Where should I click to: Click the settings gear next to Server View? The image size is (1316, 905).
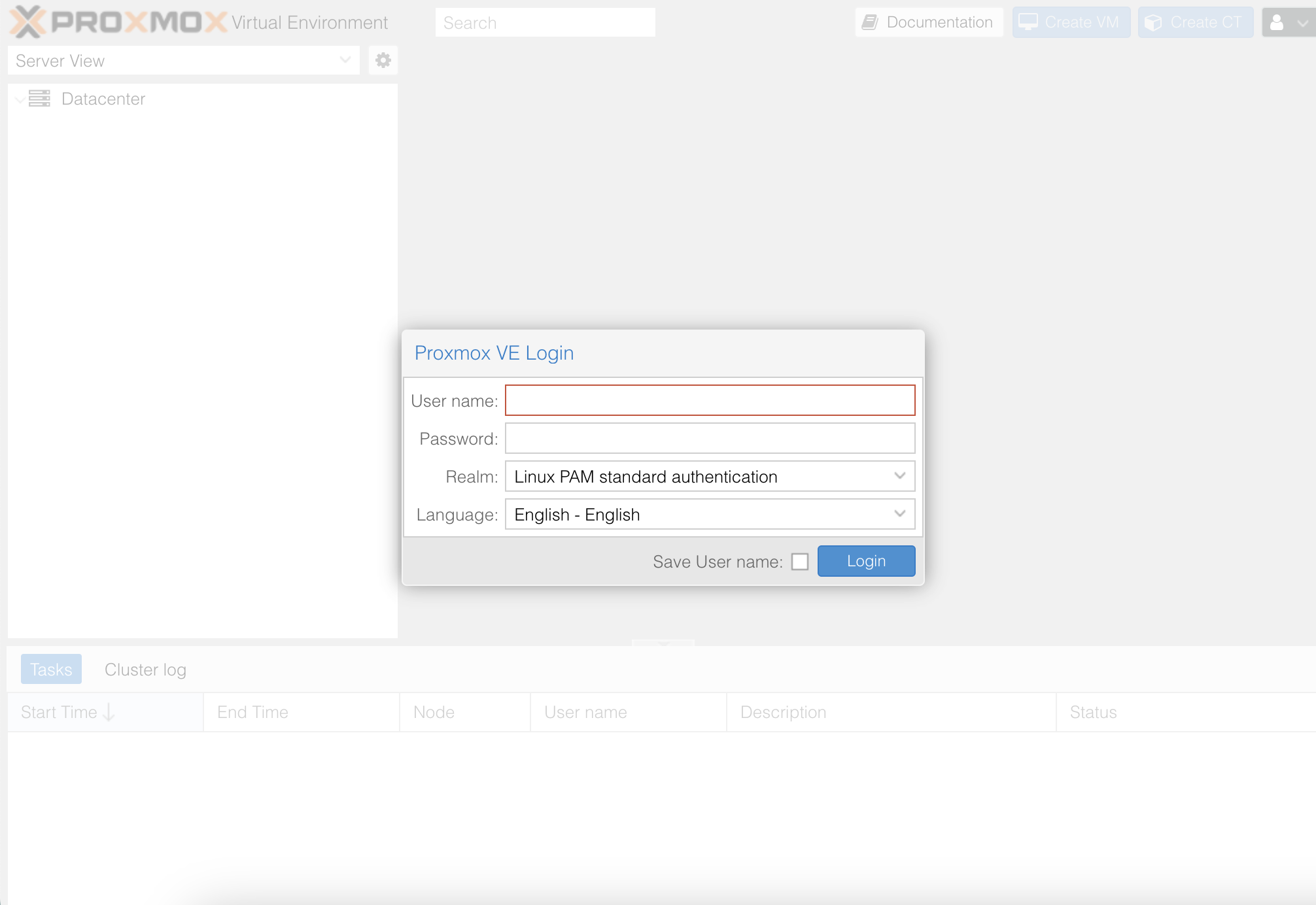coord(383,60)
